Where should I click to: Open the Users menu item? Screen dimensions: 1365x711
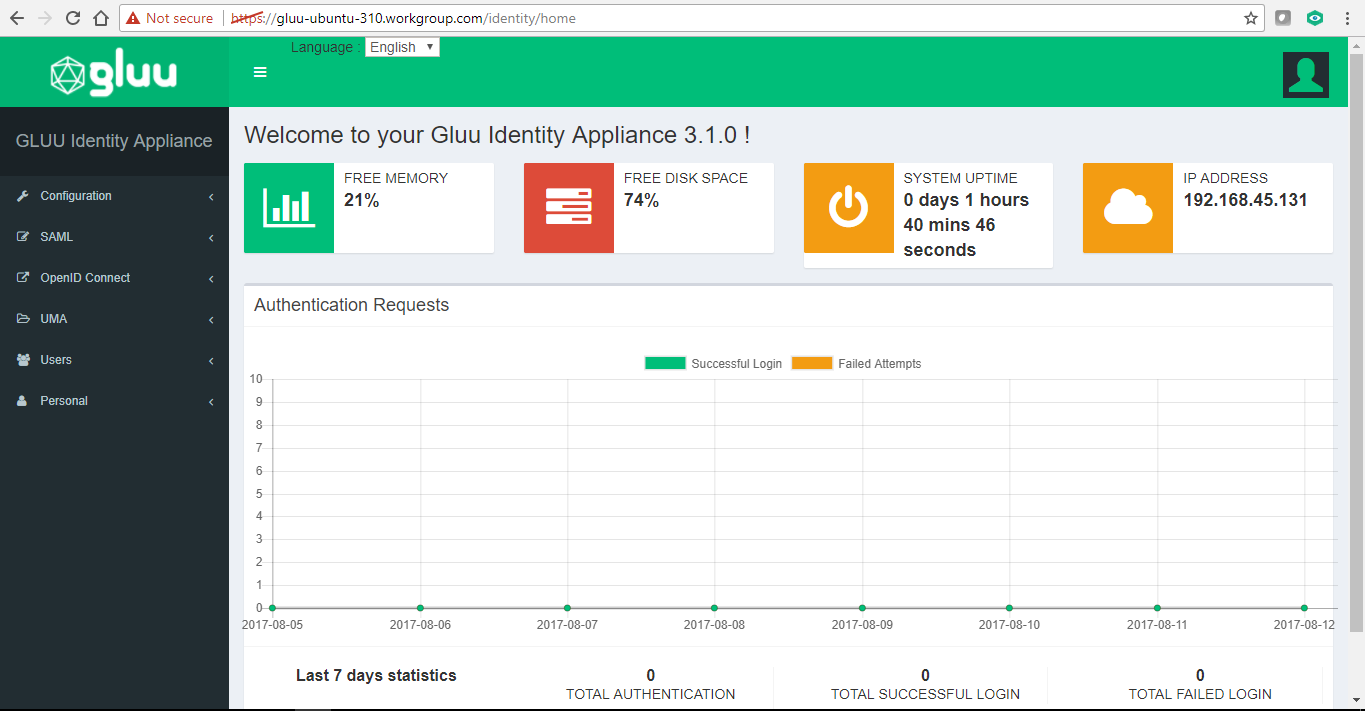(114, 360)
